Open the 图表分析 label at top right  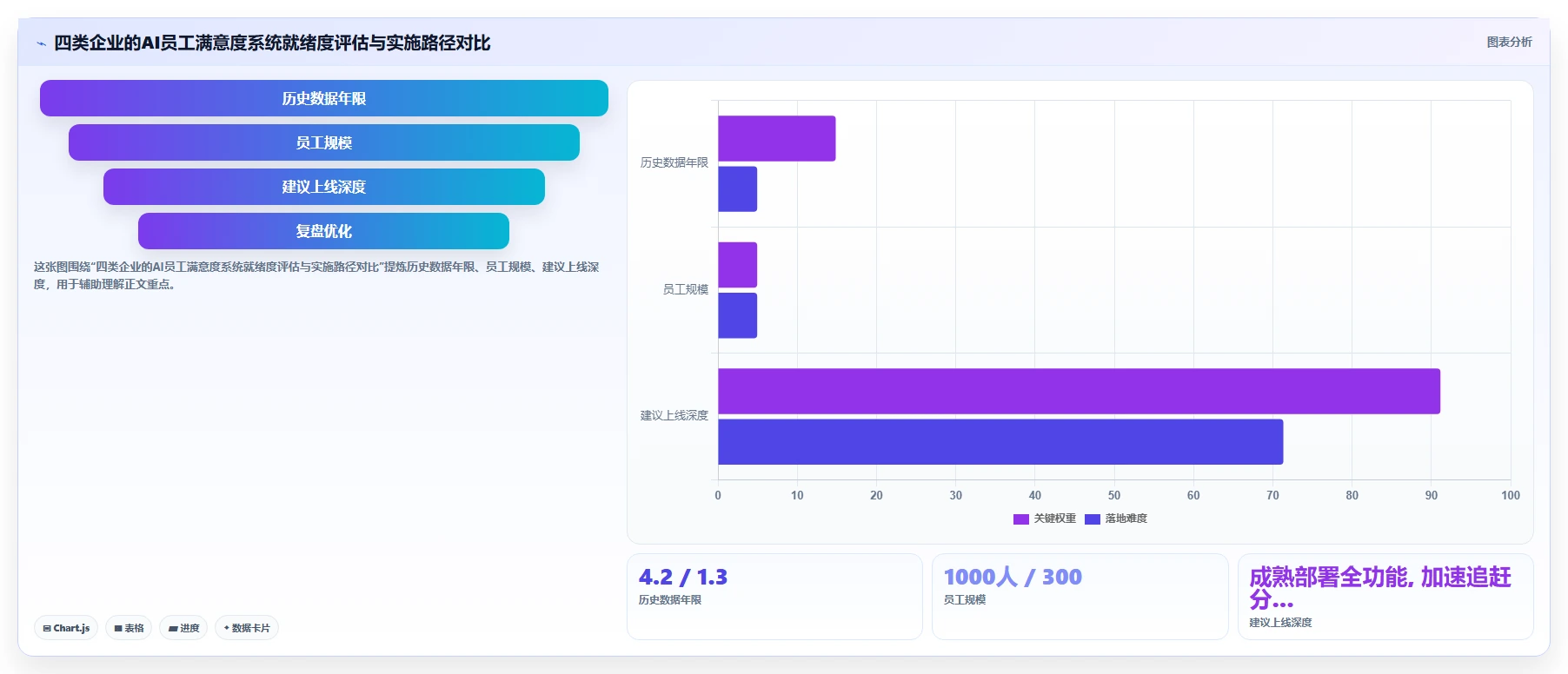click(x=1509, y=42)
